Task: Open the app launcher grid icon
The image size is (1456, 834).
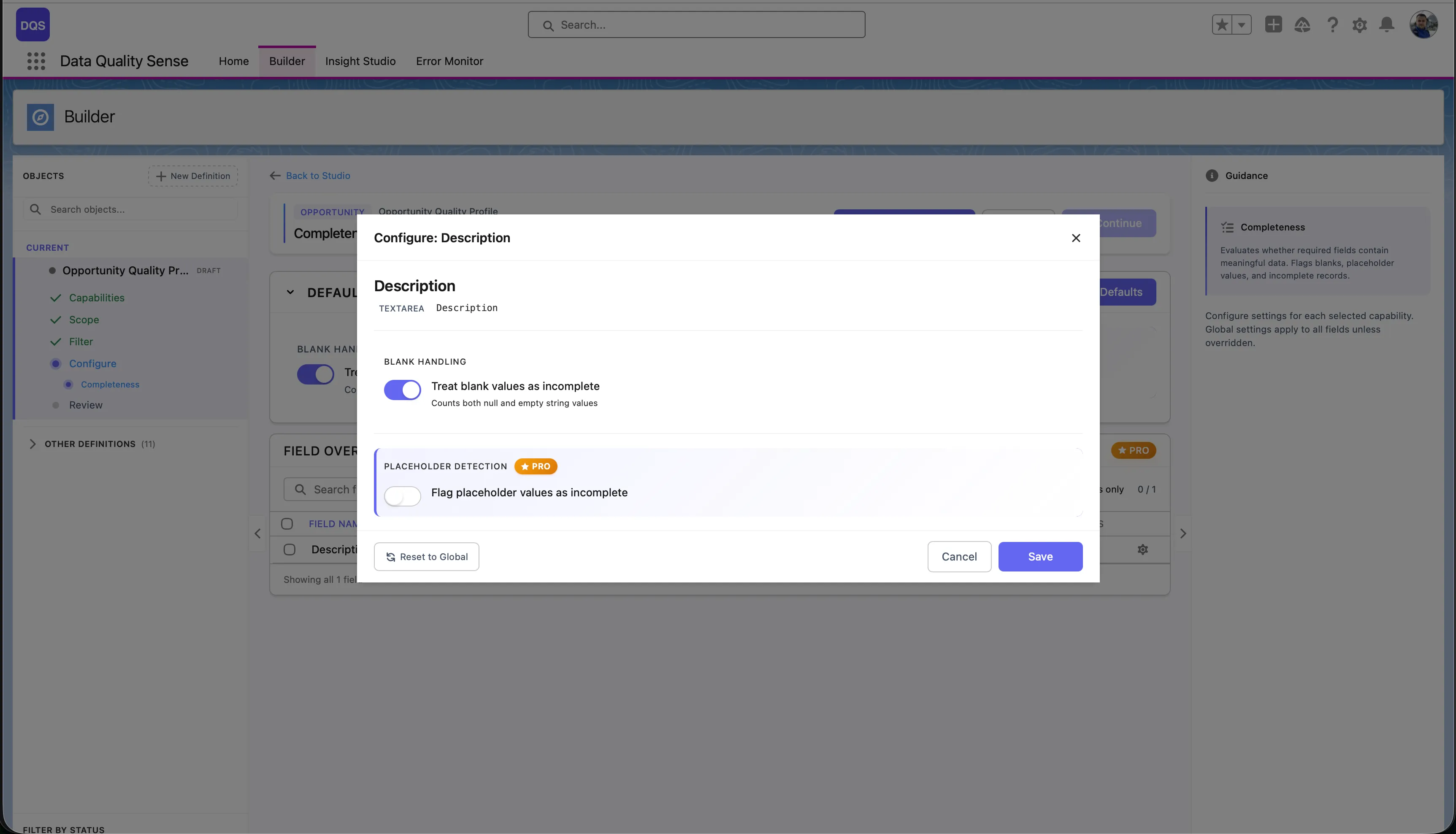Action: tap(35, 61)
